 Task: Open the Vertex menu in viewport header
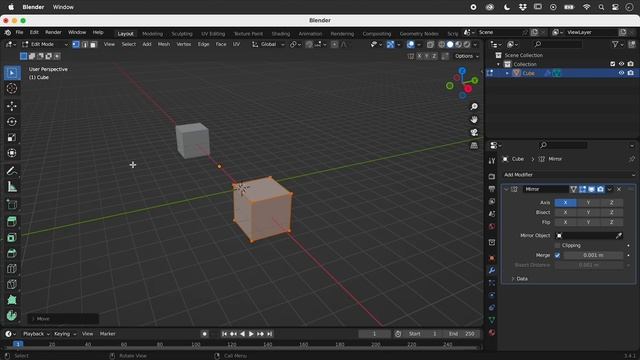point(184,44)
